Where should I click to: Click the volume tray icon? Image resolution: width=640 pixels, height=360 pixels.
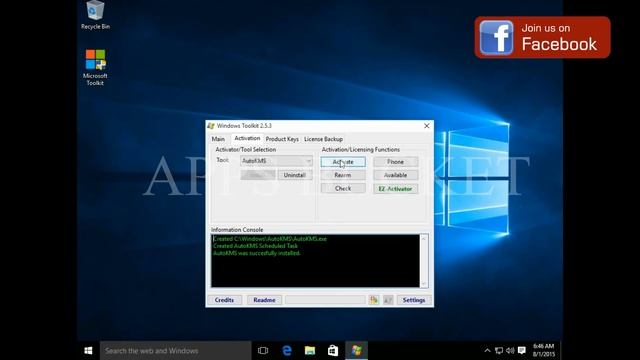510,351
